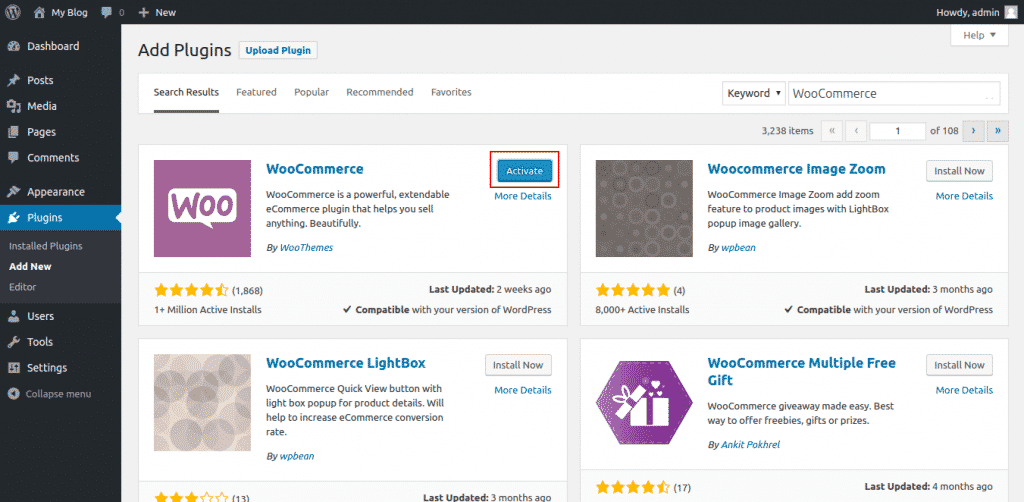This screenshot has height=502, width=1024.
Task: Click the plugin search input field
Action: 892,93
